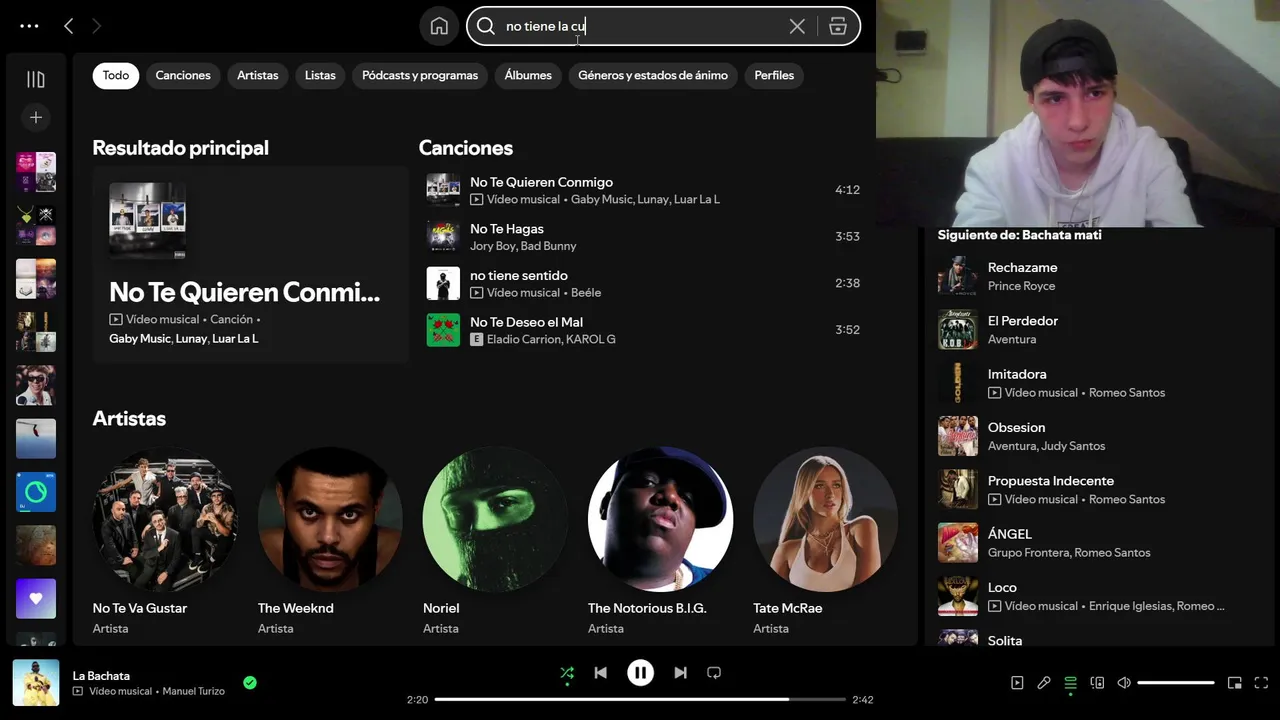Open artist No Te Va Gustar
The height and width of the screenshot is (720, 1280).
[165, 541]
